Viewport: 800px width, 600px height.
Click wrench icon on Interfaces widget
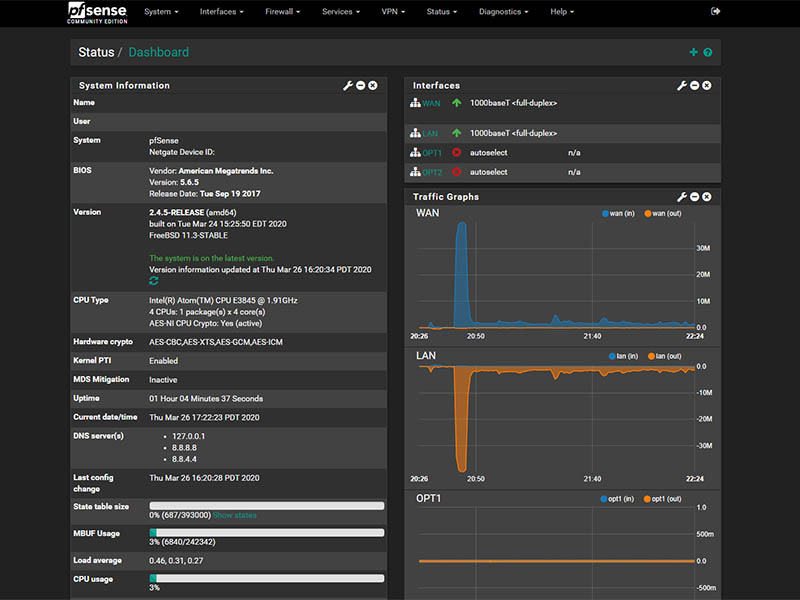tap(682, 86)
